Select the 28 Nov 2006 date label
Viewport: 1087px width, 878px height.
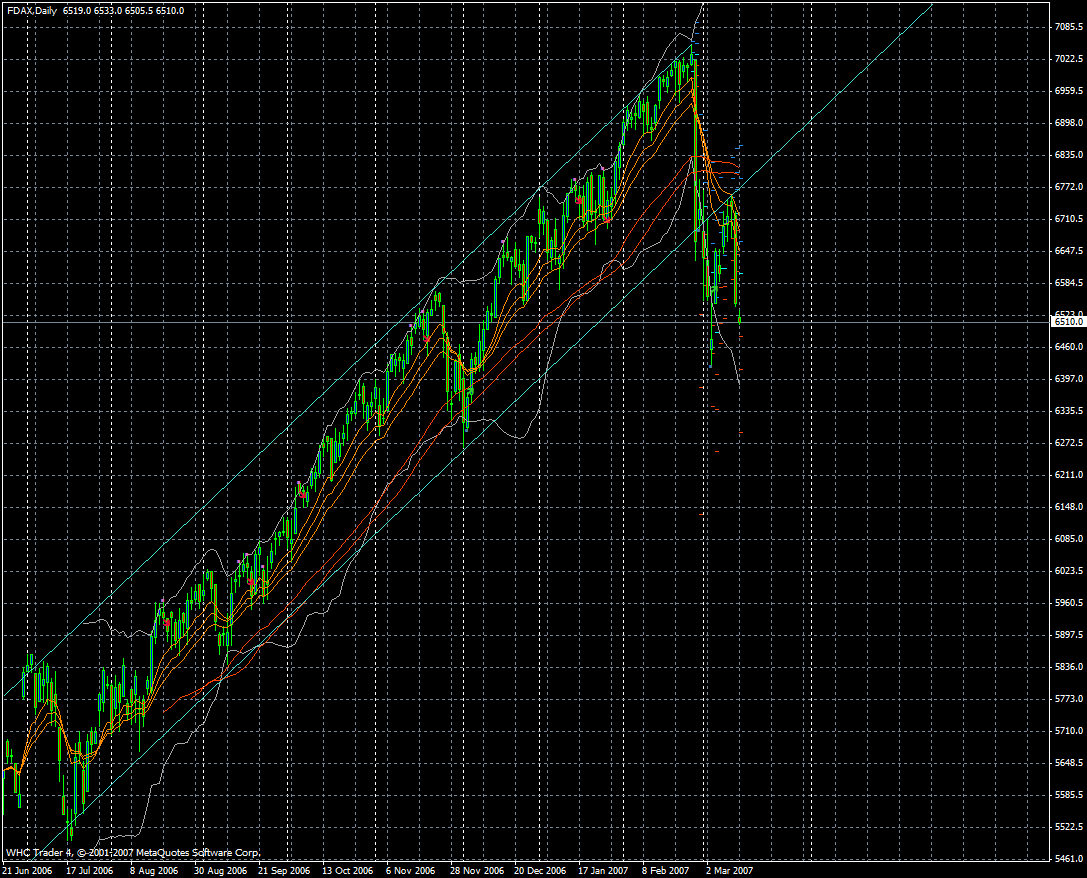(477, 871)
